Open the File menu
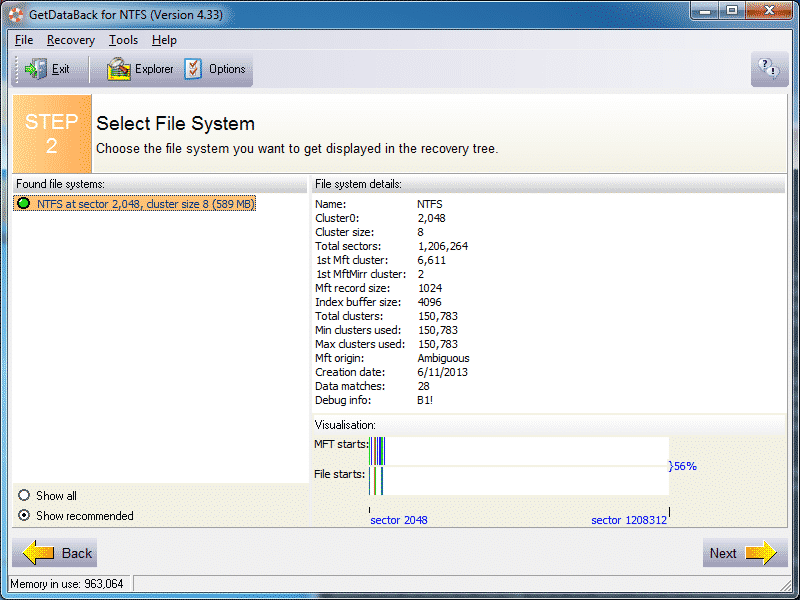Screen dimensions: 800x600 coord(24,40)
